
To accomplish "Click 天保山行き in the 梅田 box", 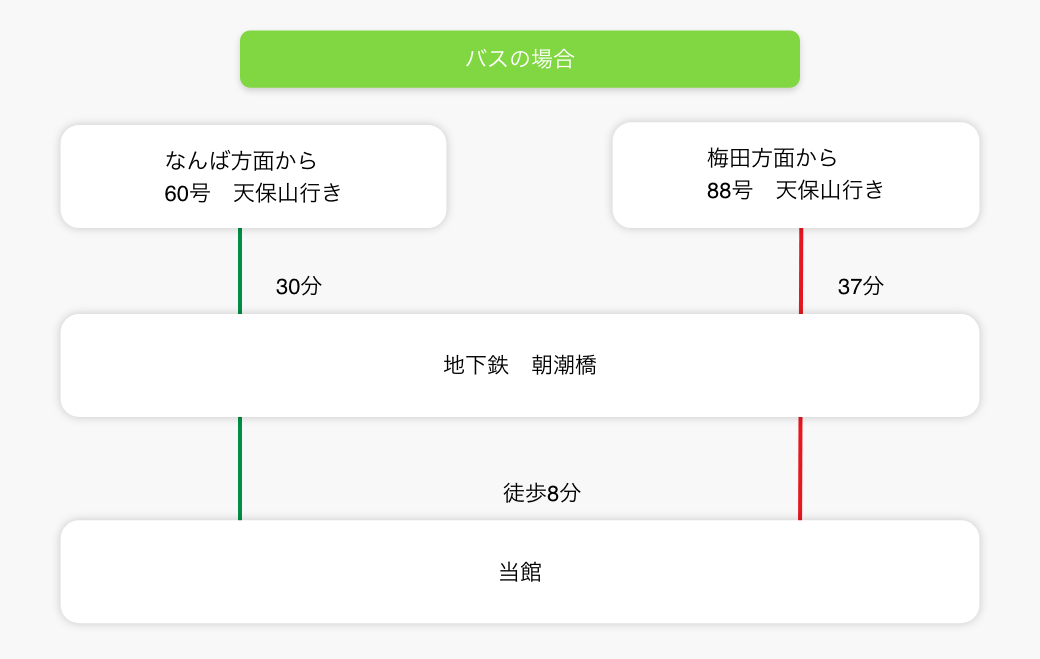I will click(830, 190).
